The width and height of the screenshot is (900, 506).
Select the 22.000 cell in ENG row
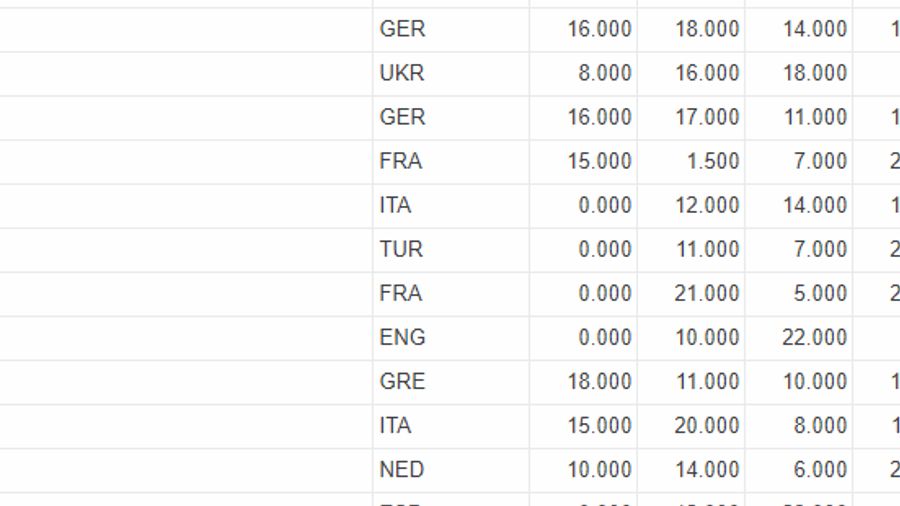point(799,338)
